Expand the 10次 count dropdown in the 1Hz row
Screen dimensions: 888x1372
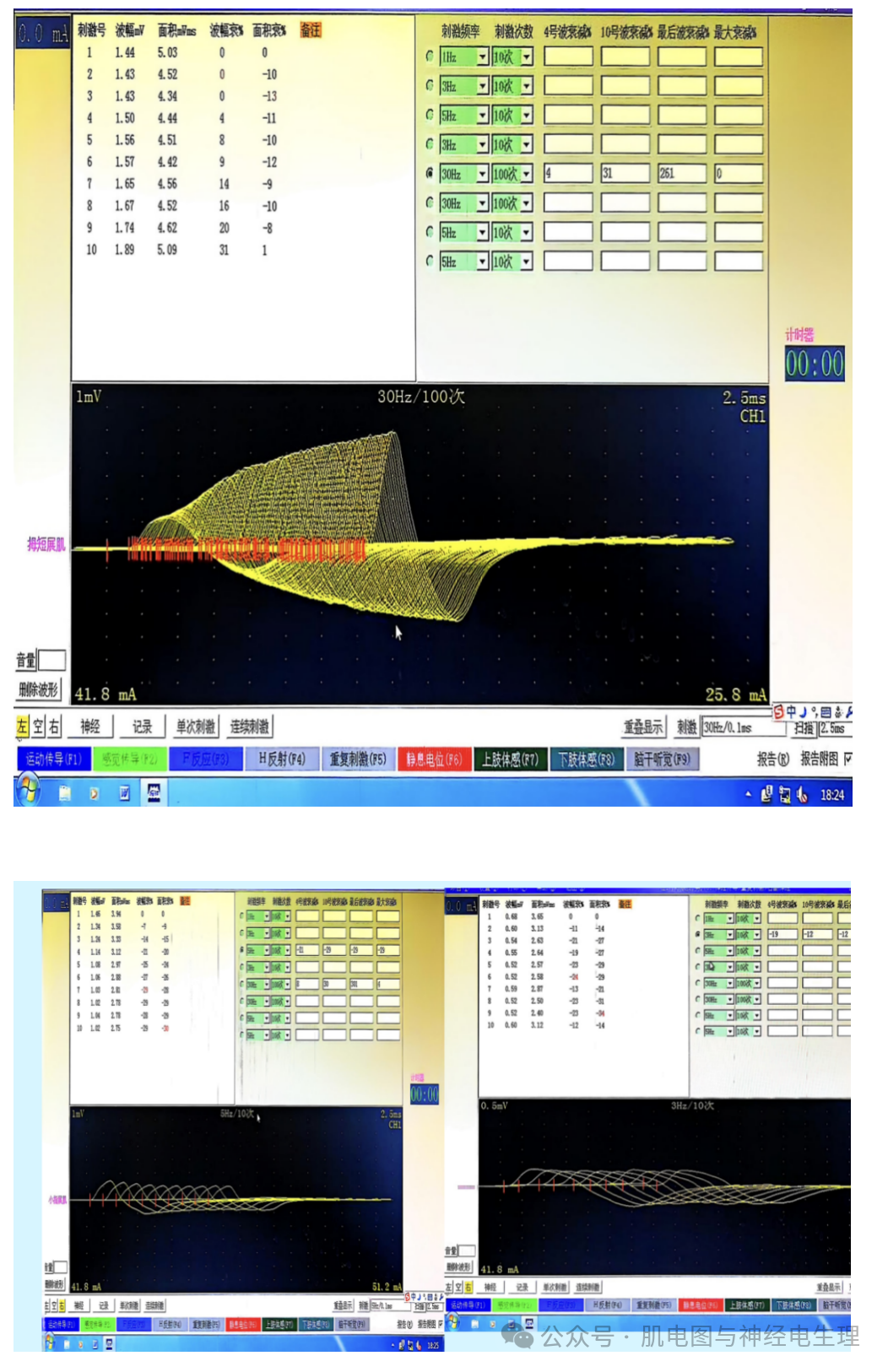[527, 57]
